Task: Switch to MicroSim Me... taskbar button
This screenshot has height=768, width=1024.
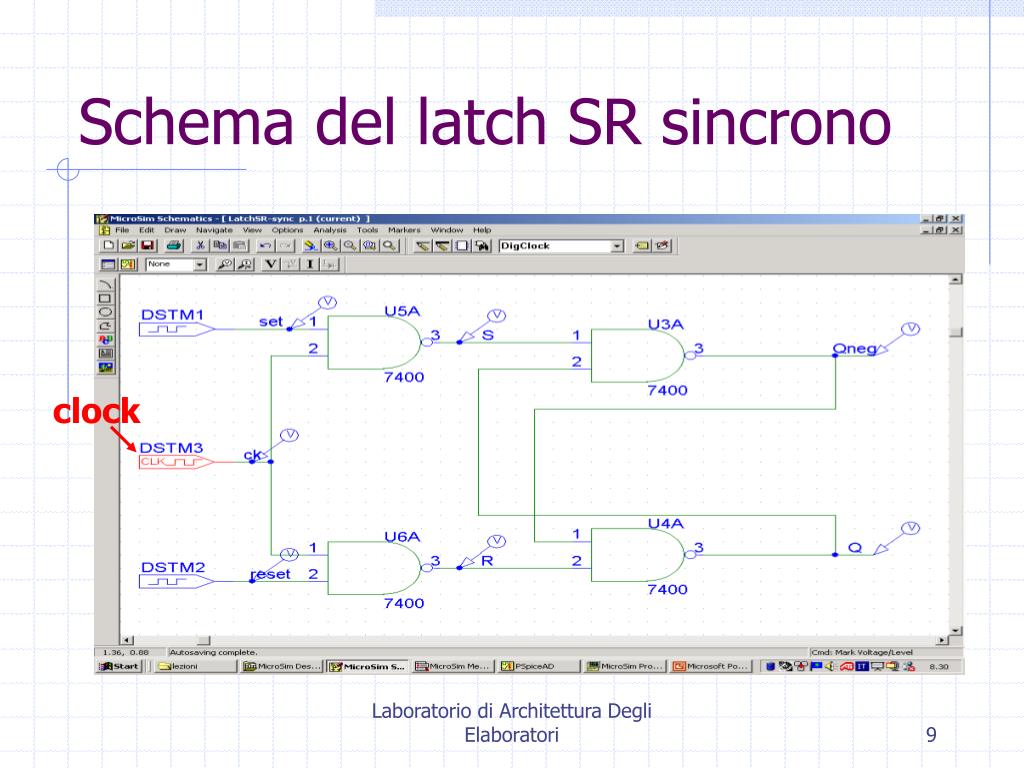Action: pos(453,666)
